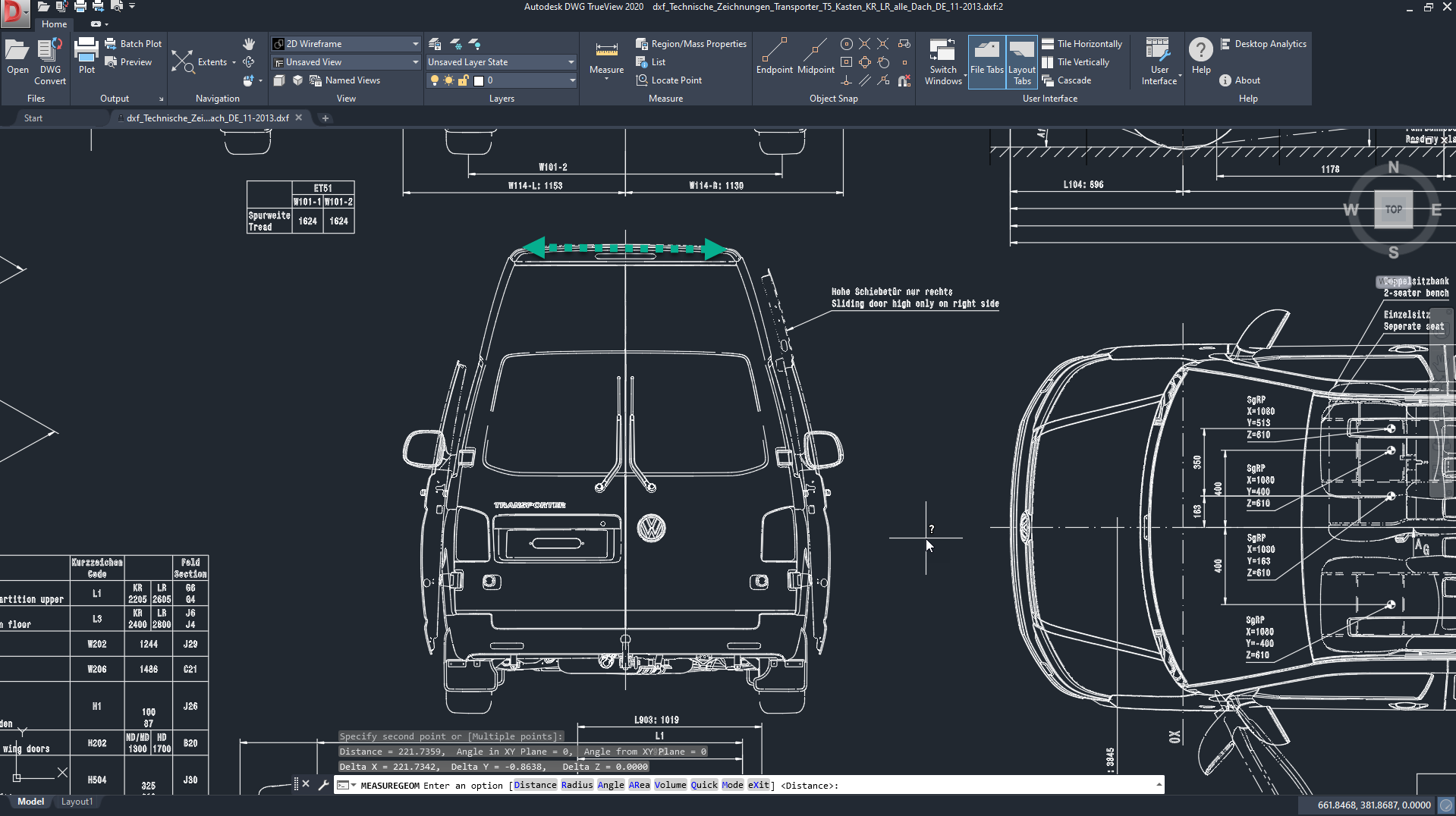
Task: Tile windows horizontally
Action: pos(1082,44)
